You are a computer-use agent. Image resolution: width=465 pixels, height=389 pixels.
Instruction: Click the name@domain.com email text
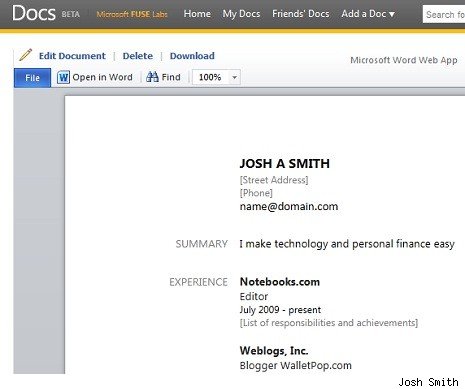tap(289, 206)
